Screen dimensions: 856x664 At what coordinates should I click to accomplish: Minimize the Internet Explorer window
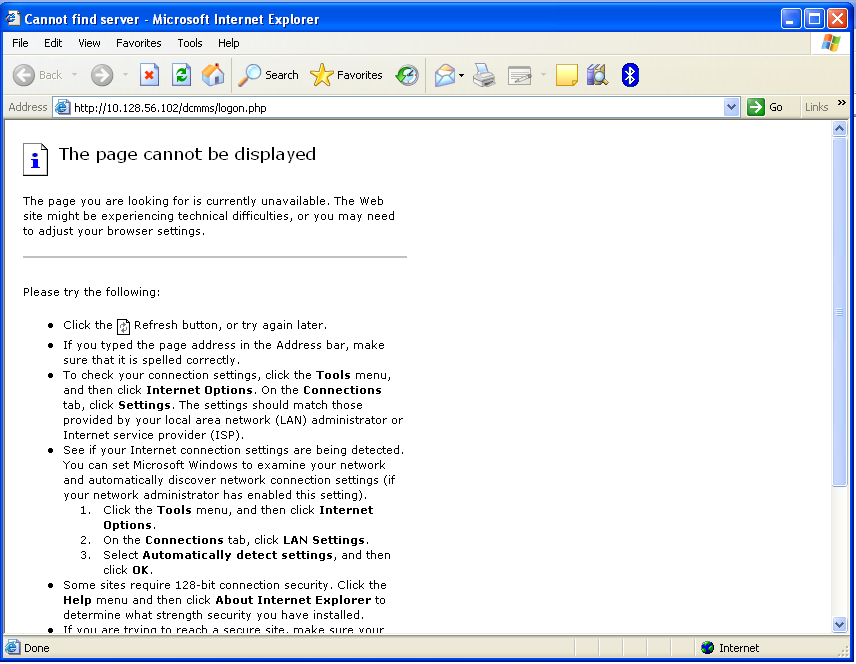coord(791,19)
